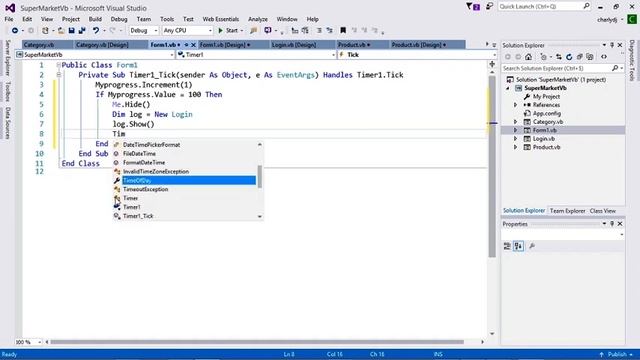Image resolution: width=640 pixels, height=360 pixels.
Task: Click the feedback icon near Quick Launch
Action: (x=489, y=6)
